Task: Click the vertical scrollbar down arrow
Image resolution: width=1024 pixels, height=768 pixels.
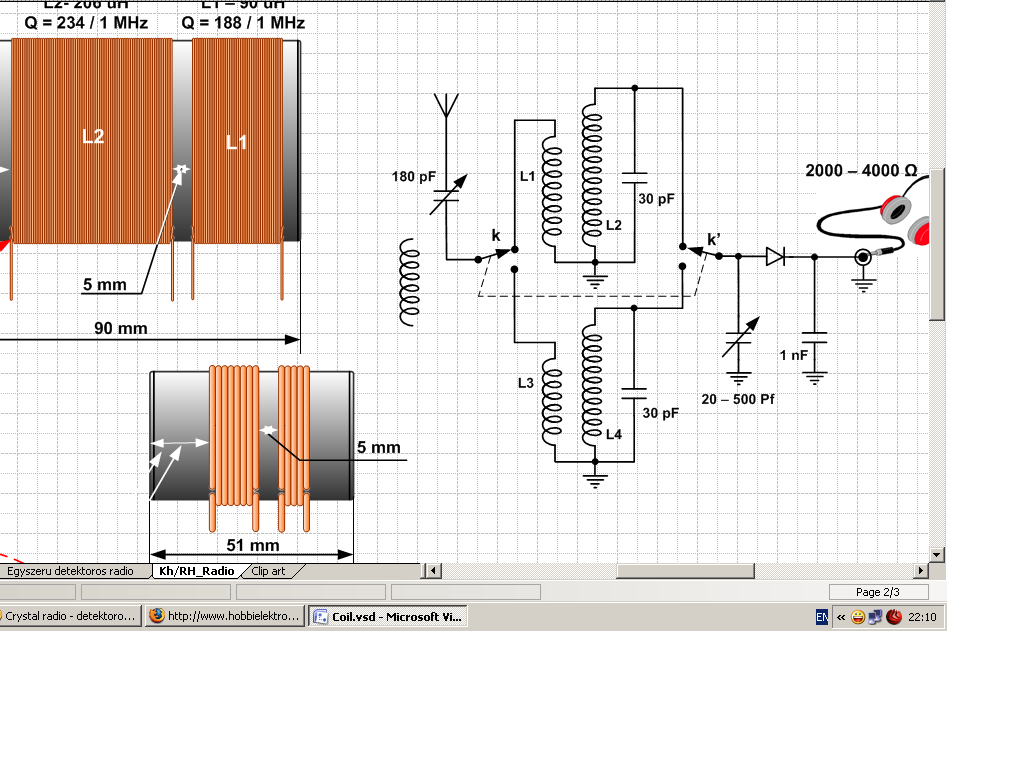Action: pos(937,555)
